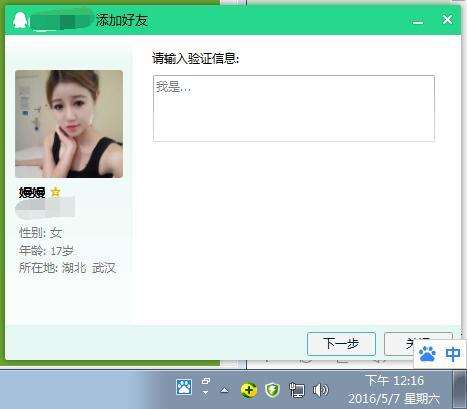Expand hidden tray icons with the up arrow
The image size is (467, 409).
coord(225,390)
